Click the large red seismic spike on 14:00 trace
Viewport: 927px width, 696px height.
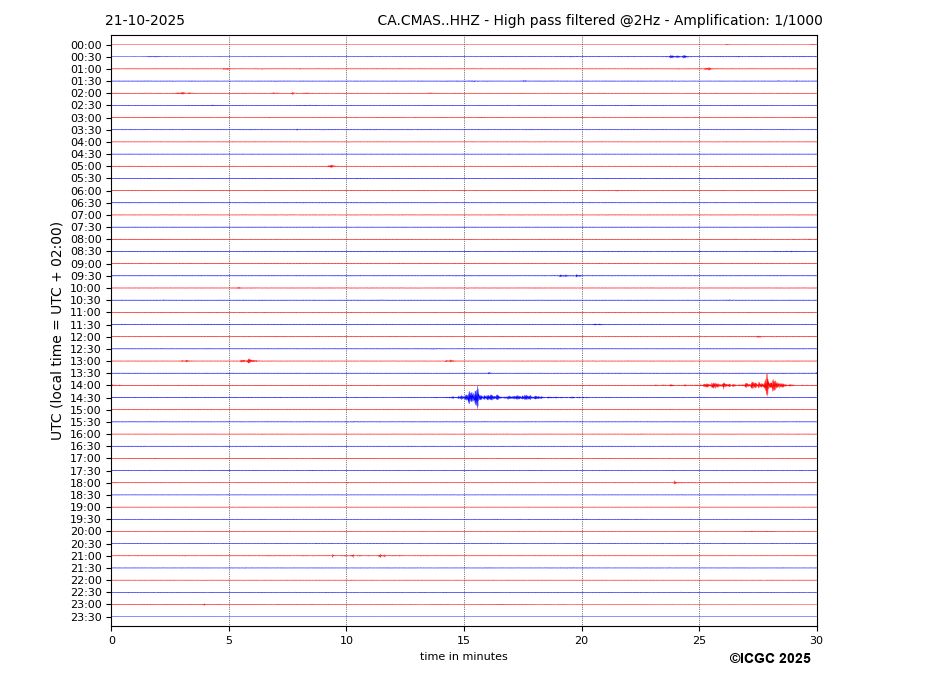pyautogui.click(x=767, y=385)
